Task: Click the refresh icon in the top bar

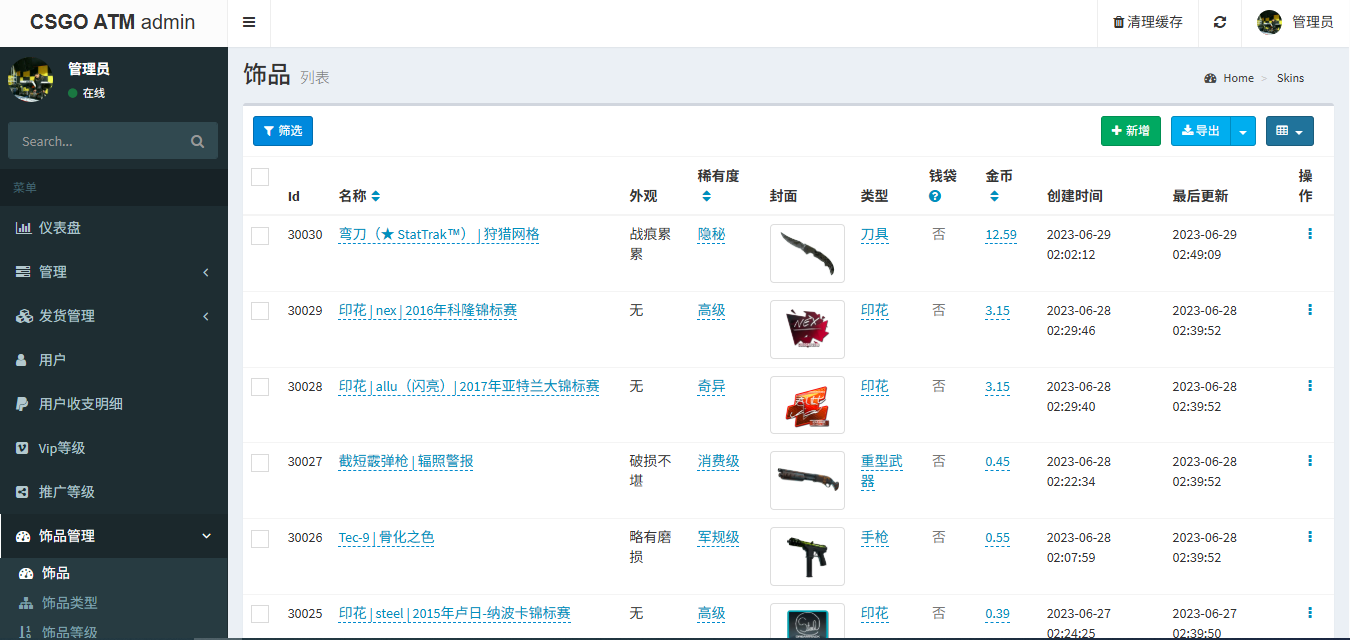Action: [1220, 23]
